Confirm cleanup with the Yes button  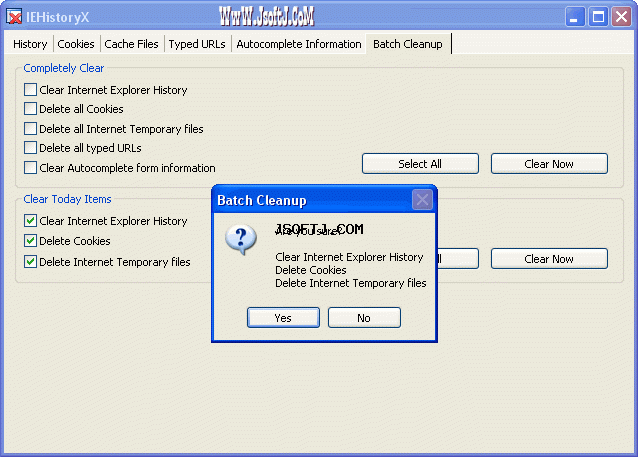[283, 318]
